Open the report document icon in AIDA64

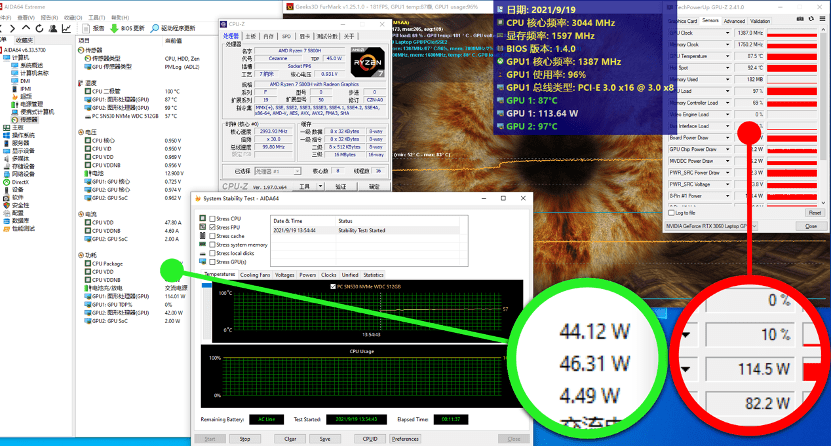coord(86,28)
